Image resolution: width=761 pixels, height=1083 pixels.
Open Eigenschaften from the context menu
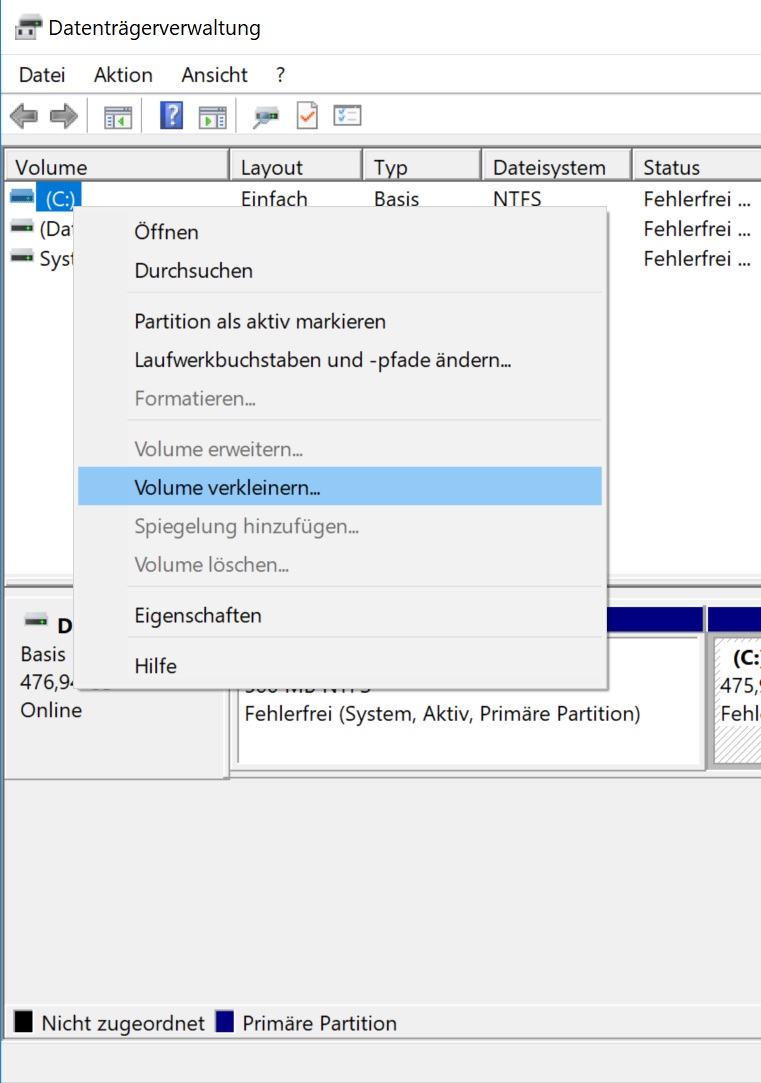(x=198, y=615)
